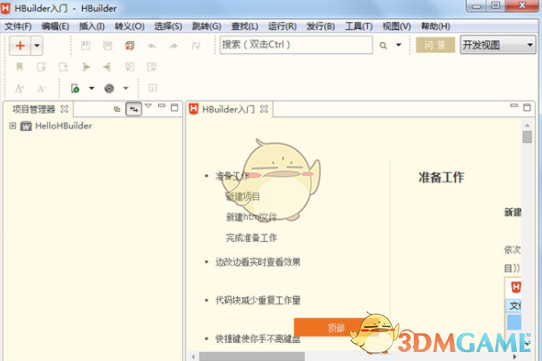Click the bookmark icon in the toolbar
The image size is (542, 361).
click(20, 66)
